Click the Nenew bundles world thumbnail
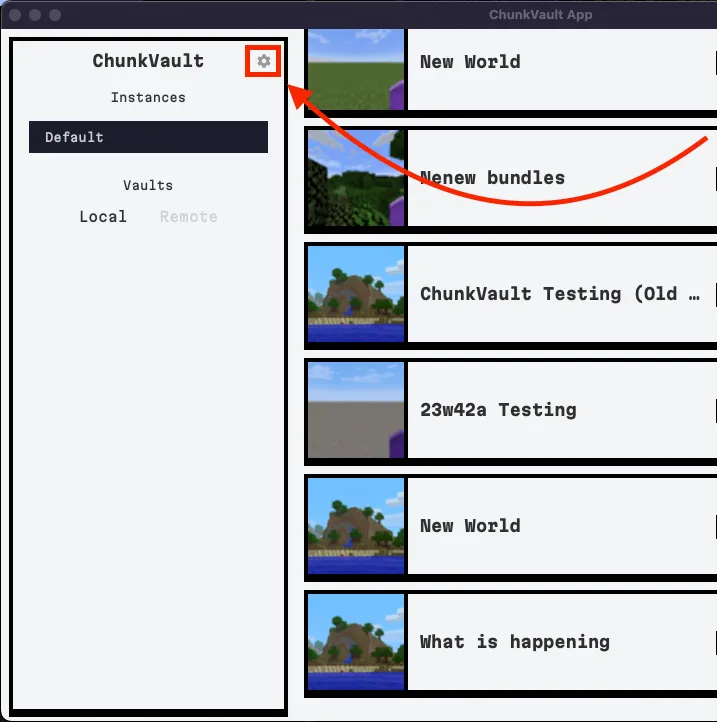The height and width of the screenshot is (722, 717). click(x=355, y=178)
